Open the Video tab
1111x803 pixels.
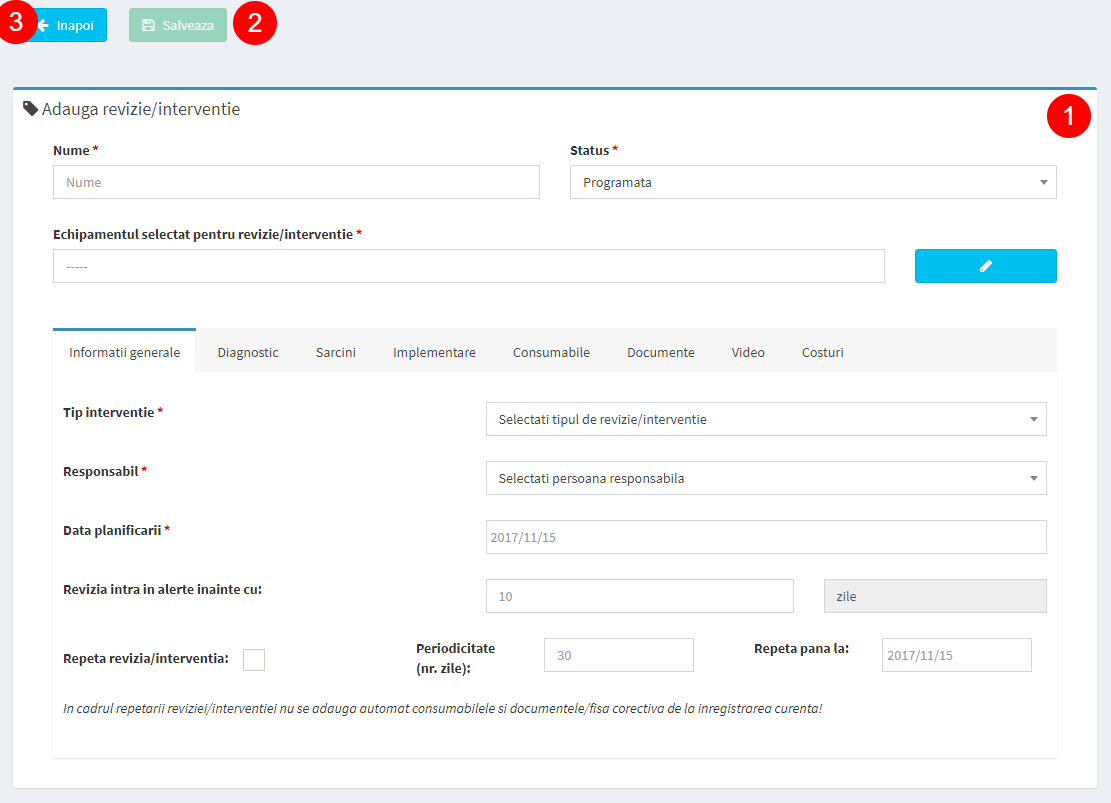pos(748,352)
